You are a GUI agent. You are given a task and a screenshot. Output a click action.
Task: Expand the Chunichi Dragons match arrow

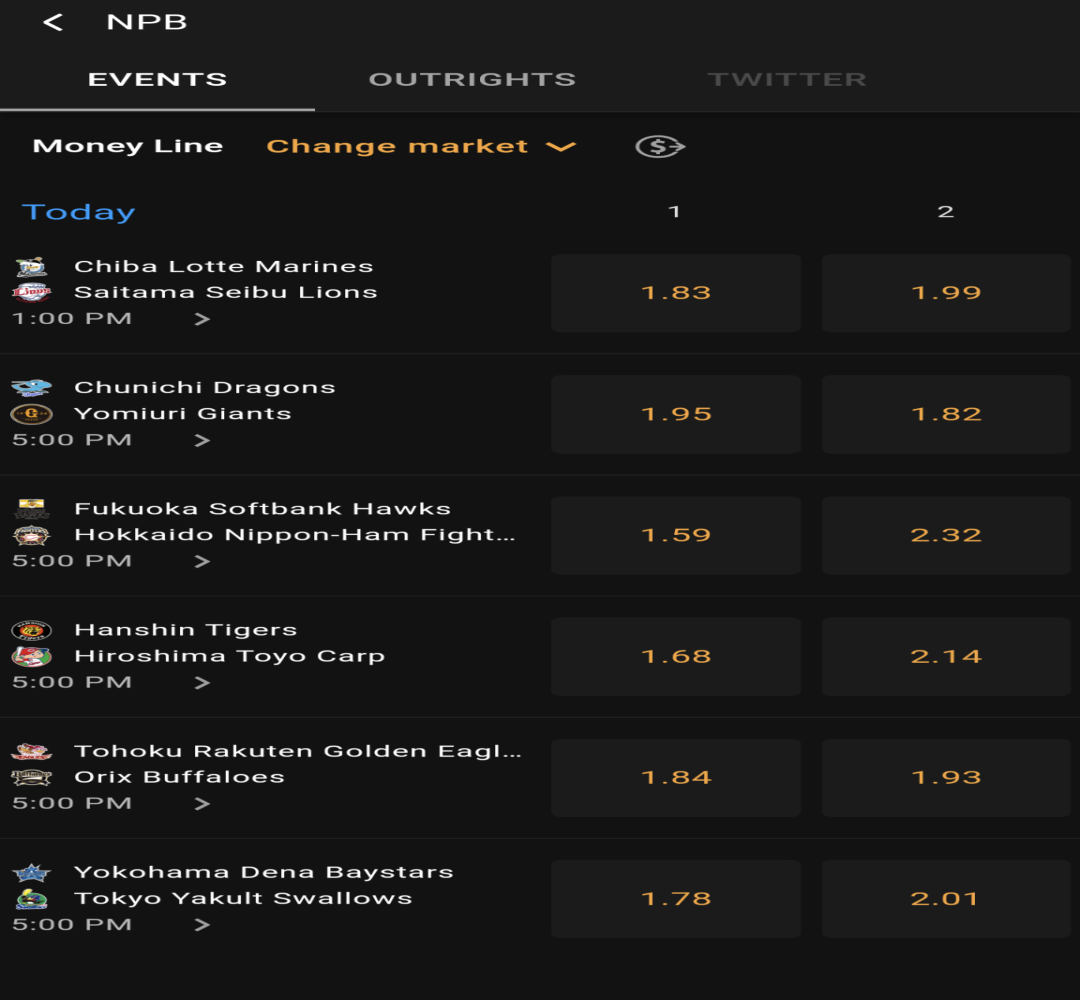point(202,440)
